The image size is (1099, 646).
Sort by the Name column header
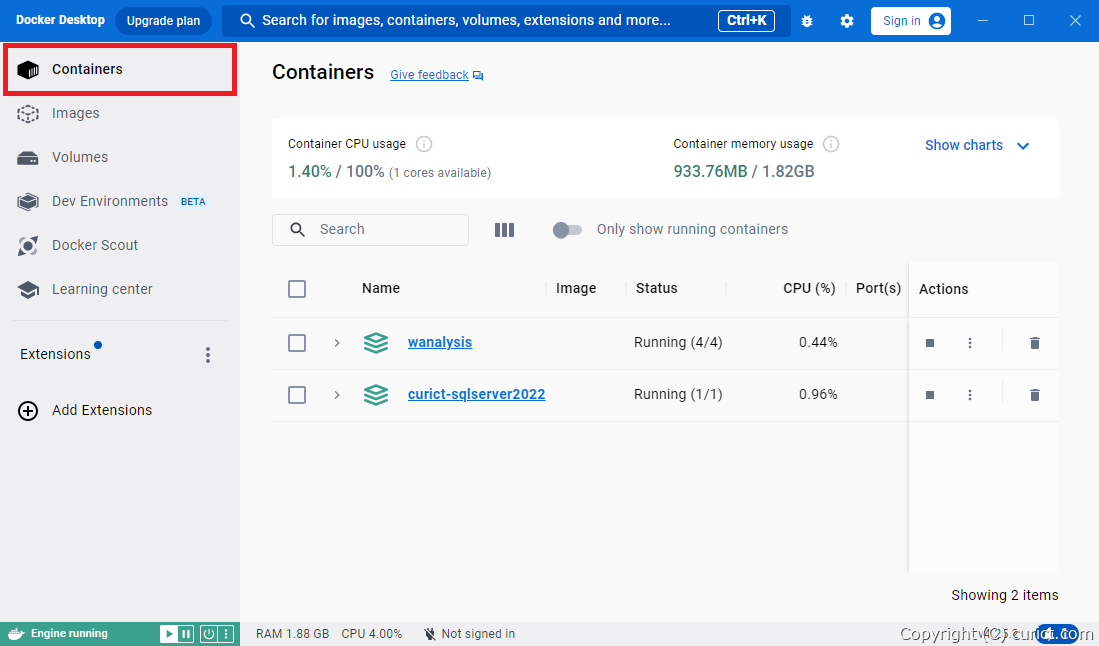coord(381,289)
